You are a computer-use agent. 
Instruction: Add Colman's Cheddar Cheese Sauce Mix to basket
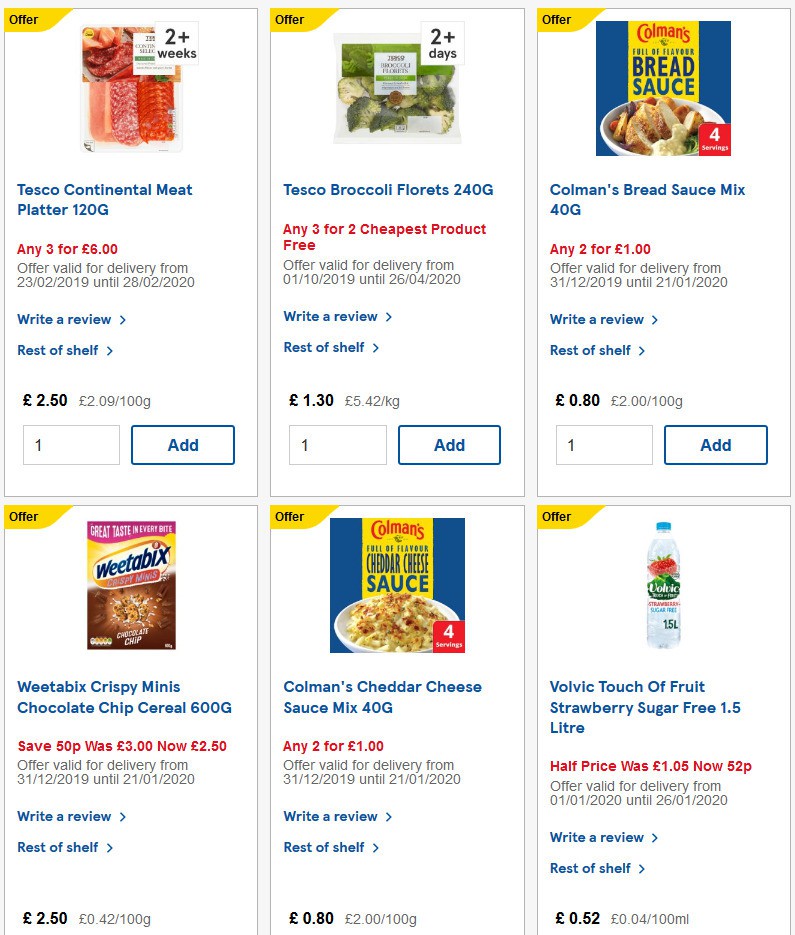click(x=450, y=930)
